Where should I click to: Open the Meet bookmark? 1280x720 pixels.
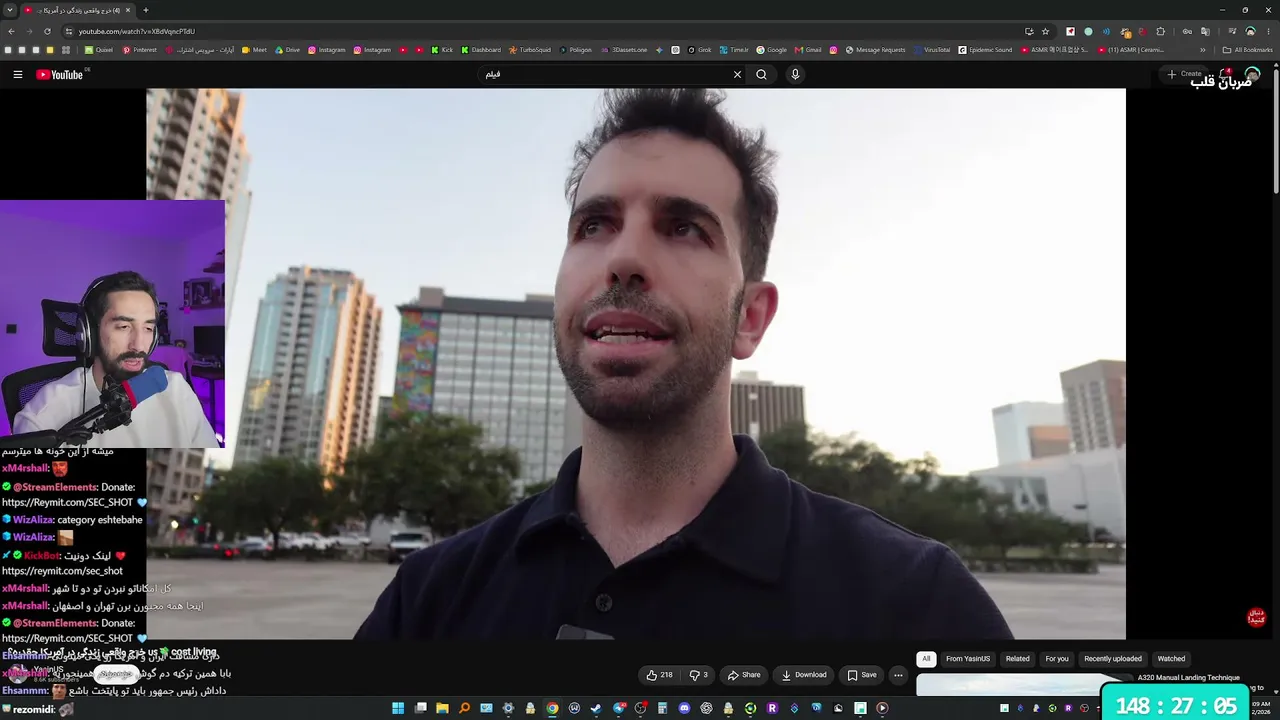(x=255, y=50)
